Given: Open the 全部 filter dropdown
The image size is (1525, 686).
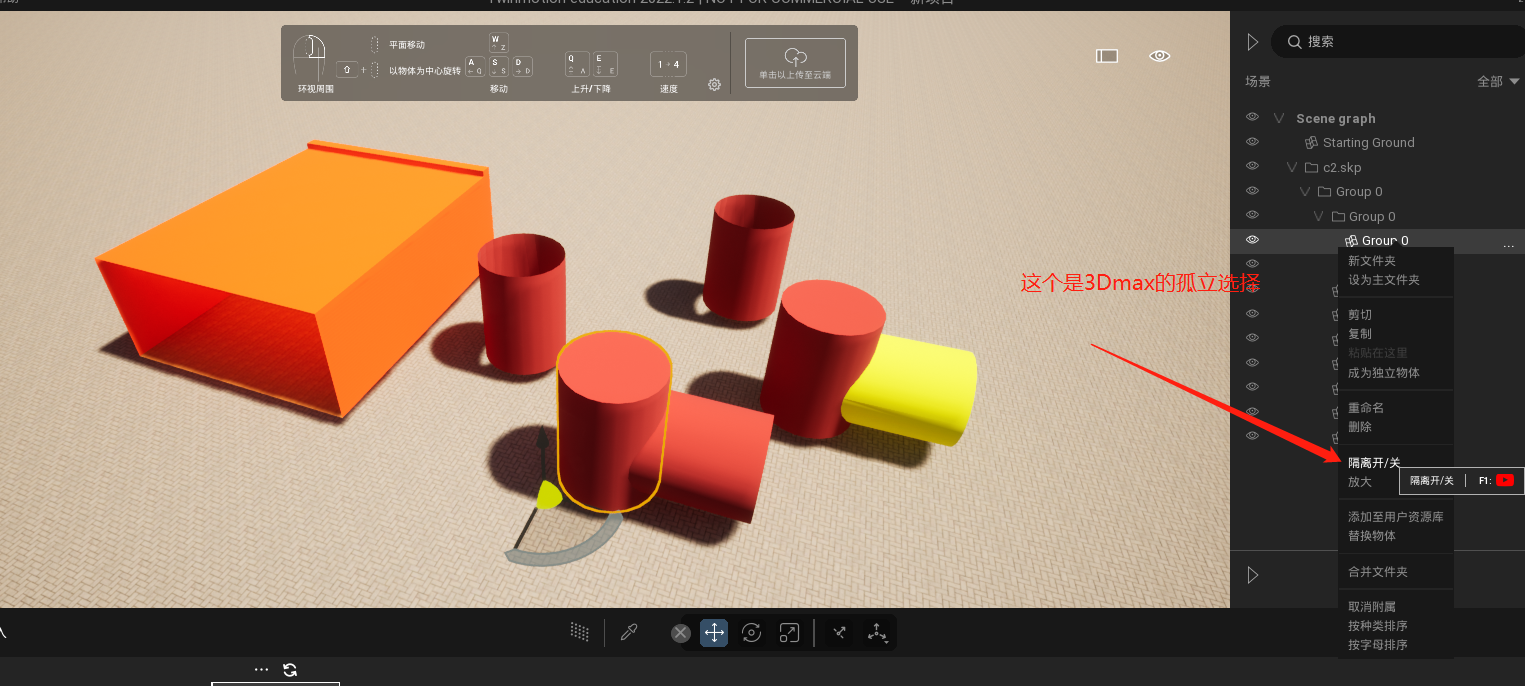Looking at the screenshot, I should [x=1497, y=81].
